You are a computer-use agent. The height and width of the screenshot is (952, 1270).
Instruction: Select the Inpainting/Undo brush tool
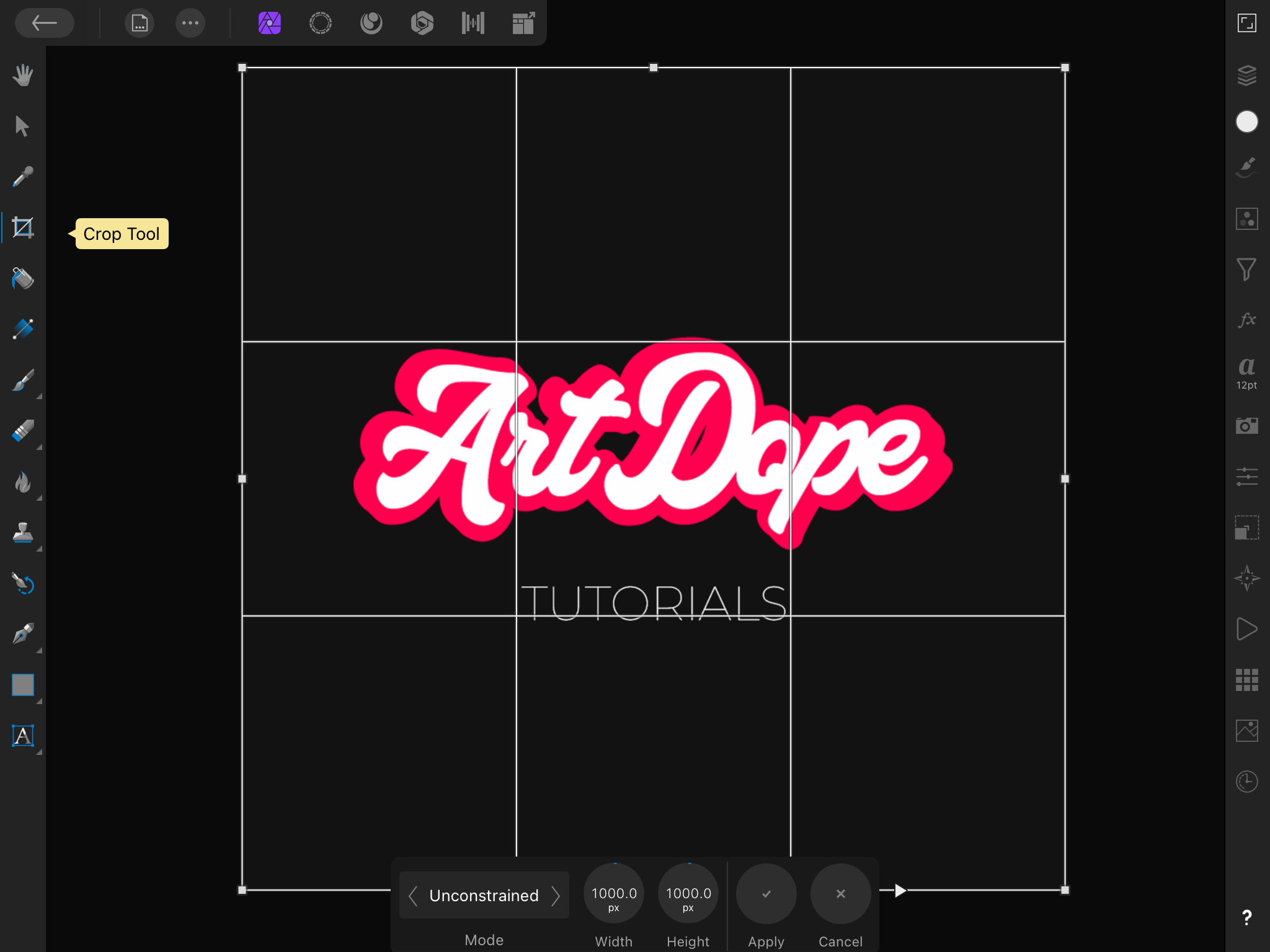click(x=23, y=584)
